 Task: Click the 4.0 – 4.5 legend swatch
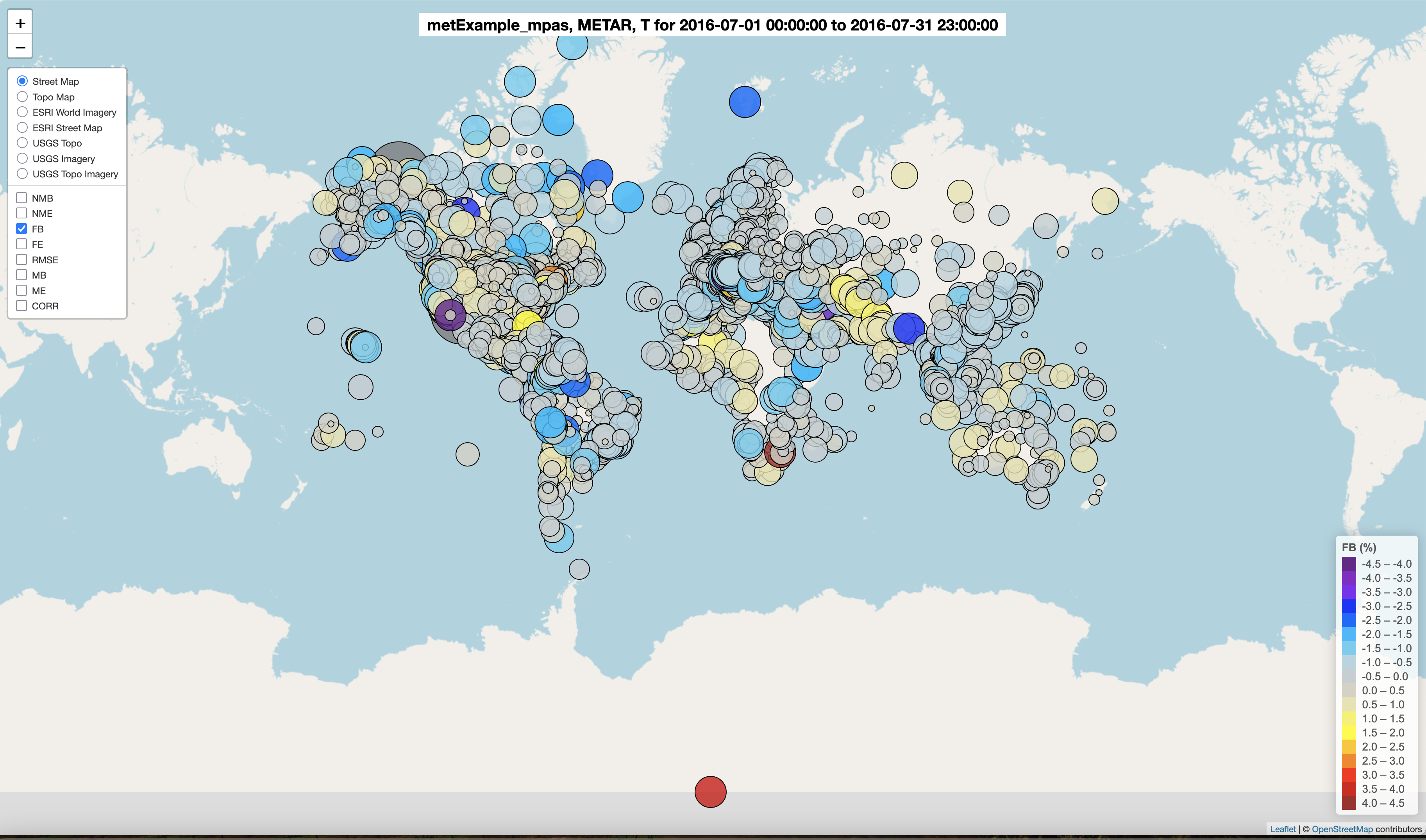(1349, 802)
